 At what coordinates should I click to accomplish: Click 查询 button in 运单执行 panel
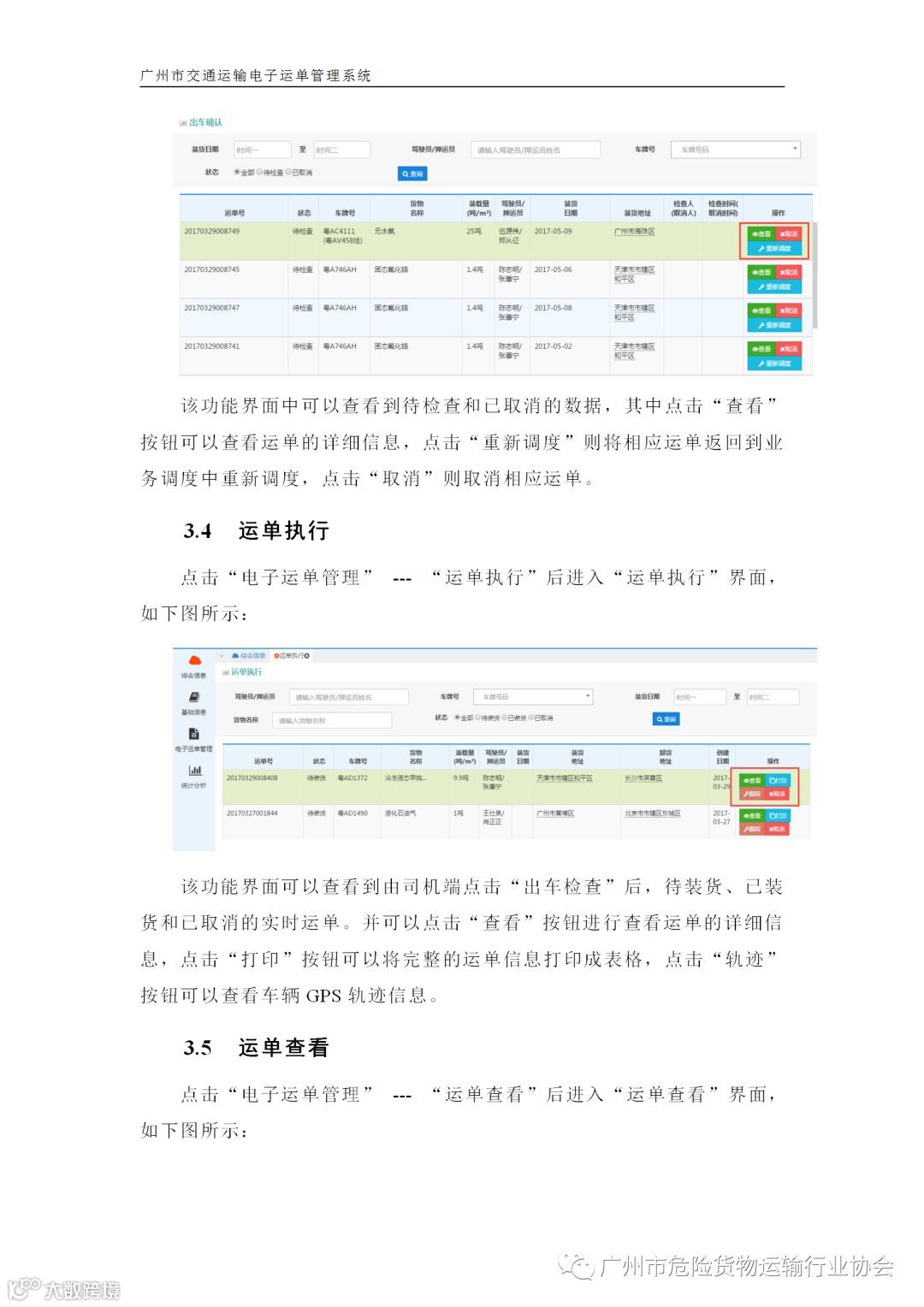pyautogui.click(x=666, y=719)
